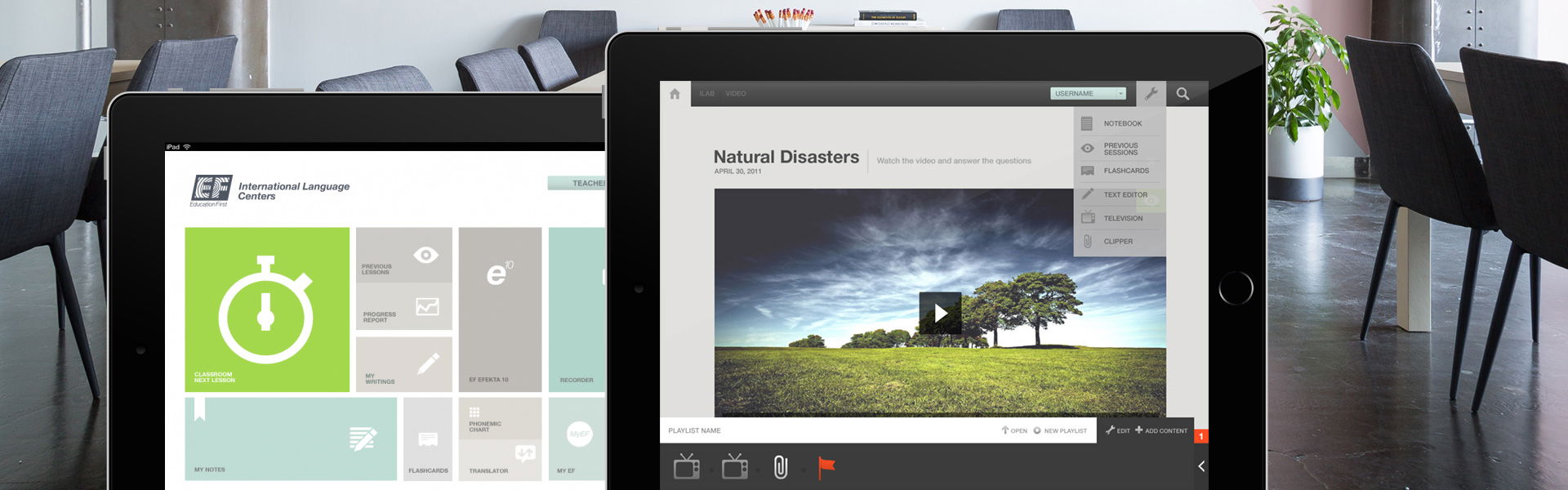1568x490 pixels.
Task: Select the New Playlist radio option
Action: click(1037, 430)
